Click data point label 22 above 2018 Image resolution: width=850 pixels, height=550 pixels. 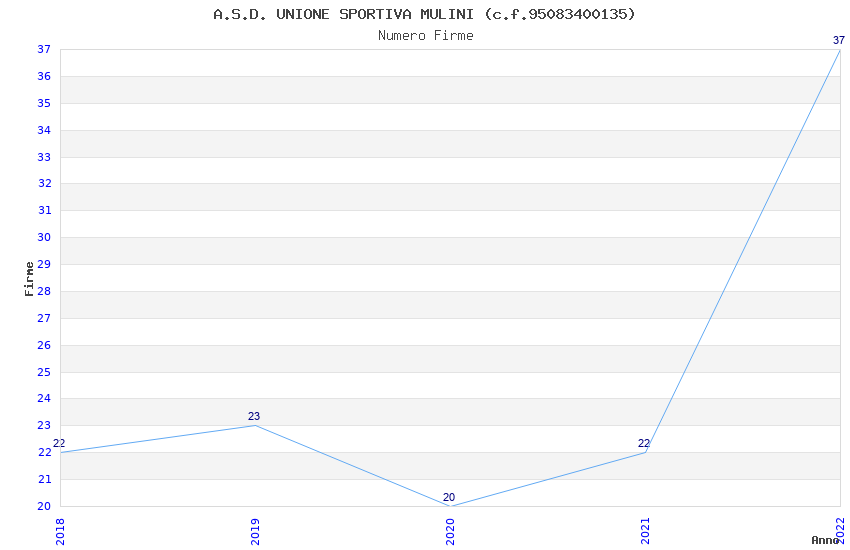click(59, 443)
